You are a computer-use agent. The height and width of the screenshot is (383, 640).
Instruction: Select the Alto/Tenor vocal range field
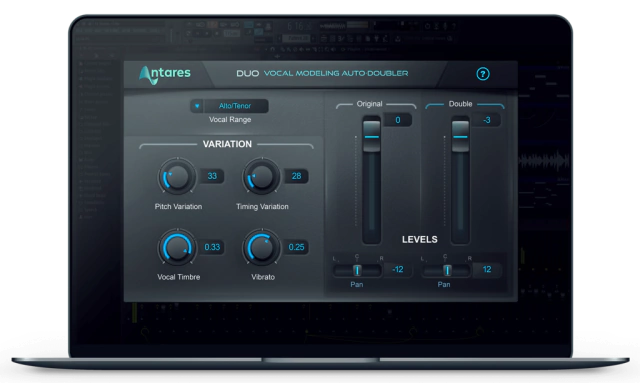tap(236, 106)
